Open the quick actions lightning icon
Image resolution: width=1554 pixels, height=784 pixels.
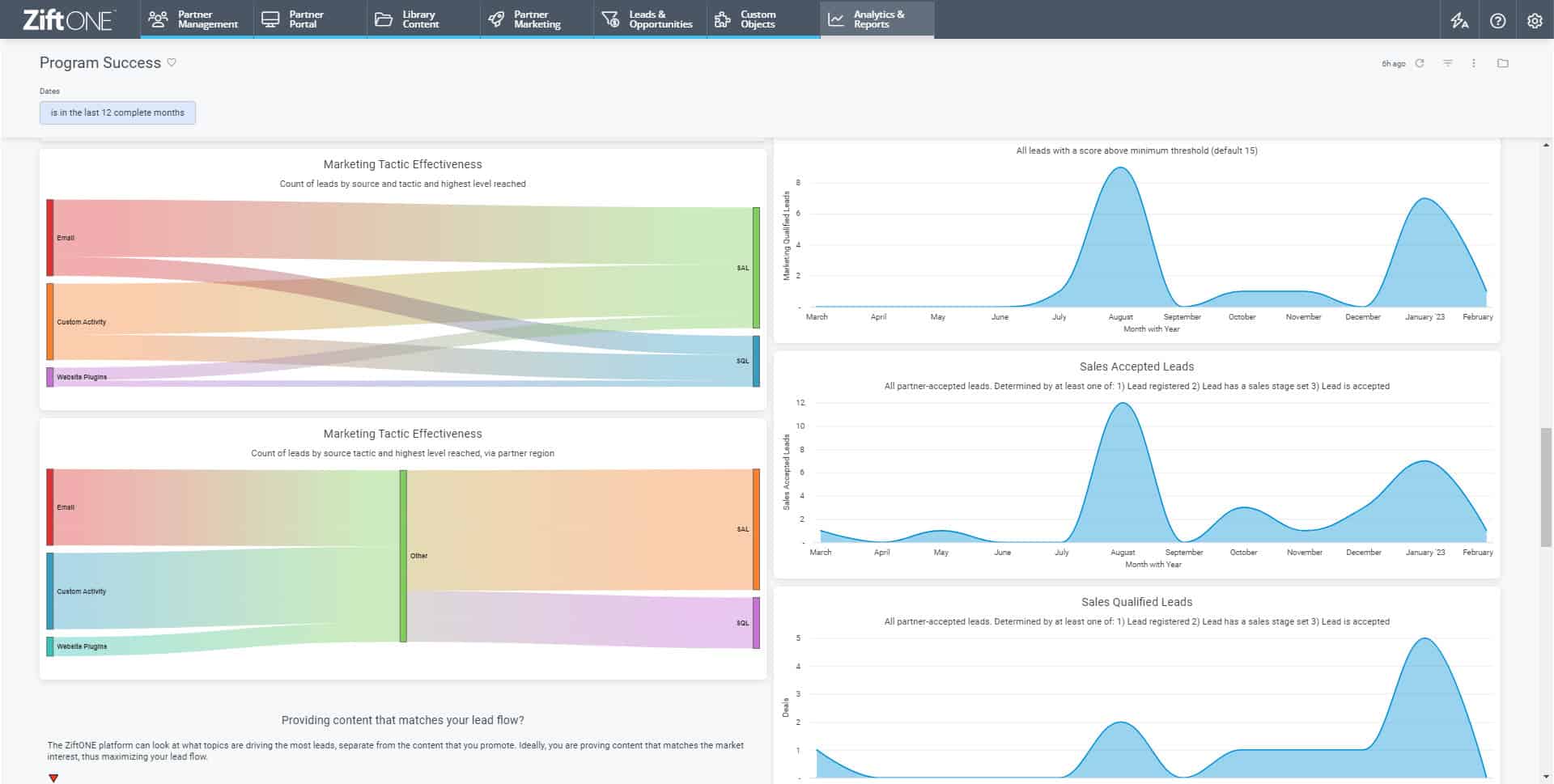pos(1459,20)
